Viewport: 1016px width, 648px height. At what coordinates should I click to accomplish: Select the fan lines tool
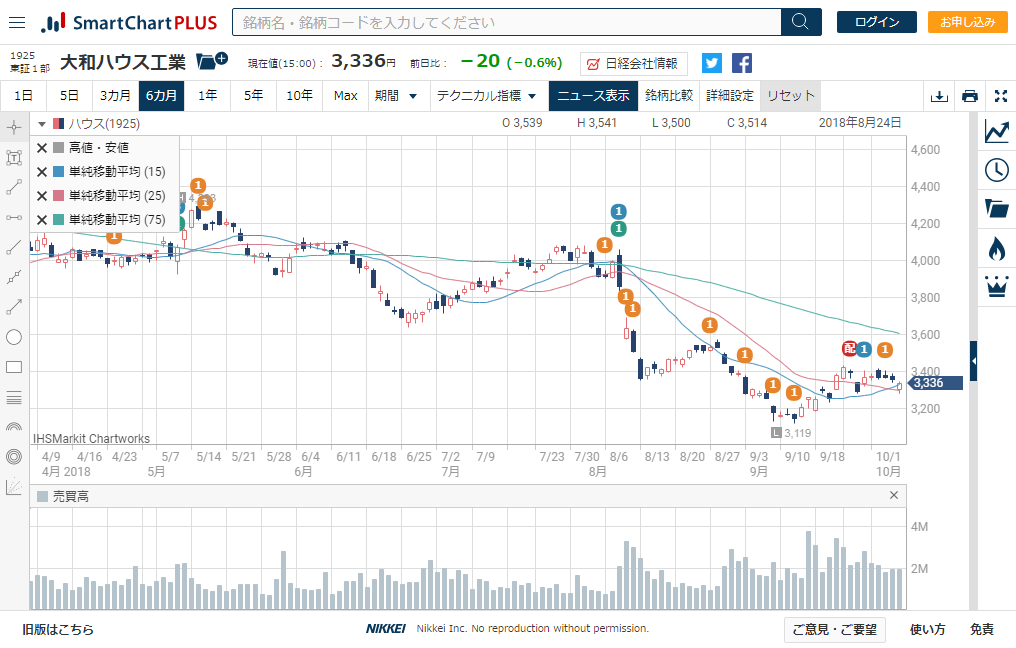point(14,487)
